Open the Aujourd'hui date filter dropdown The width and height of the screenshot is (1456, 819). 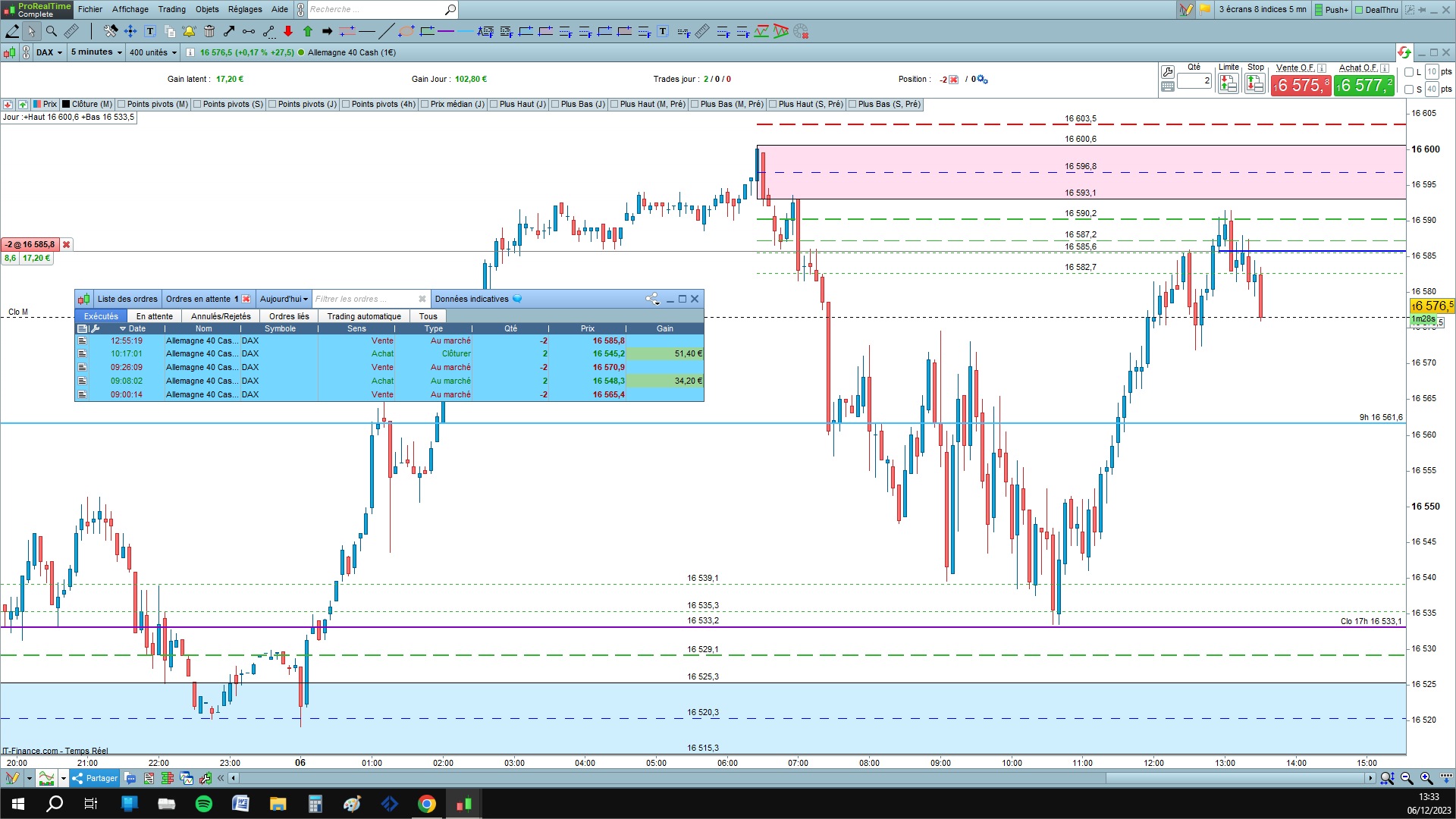284,299
